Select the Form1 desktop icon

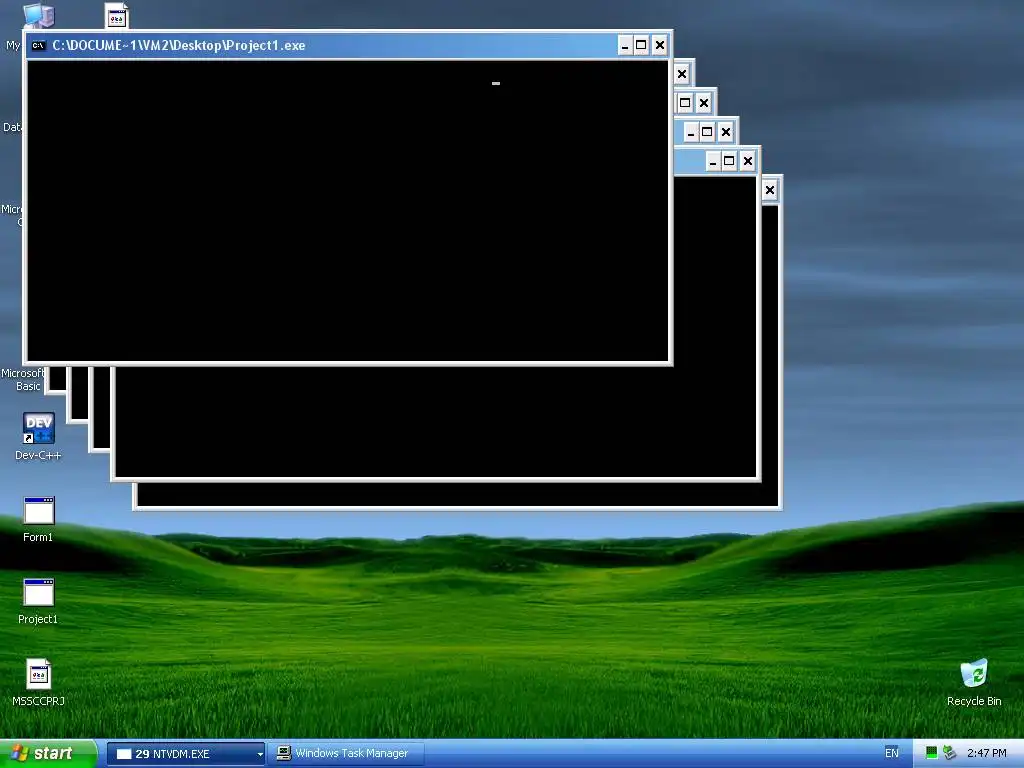[x=38, y=519]
